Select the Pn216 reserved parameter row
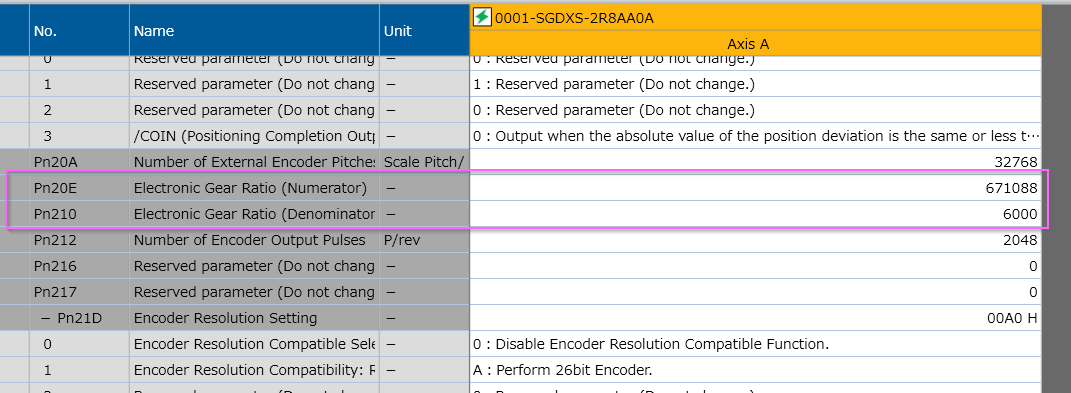Image resolution: width=1071 pixels, height=393 pixels. (x=522, y=266)
